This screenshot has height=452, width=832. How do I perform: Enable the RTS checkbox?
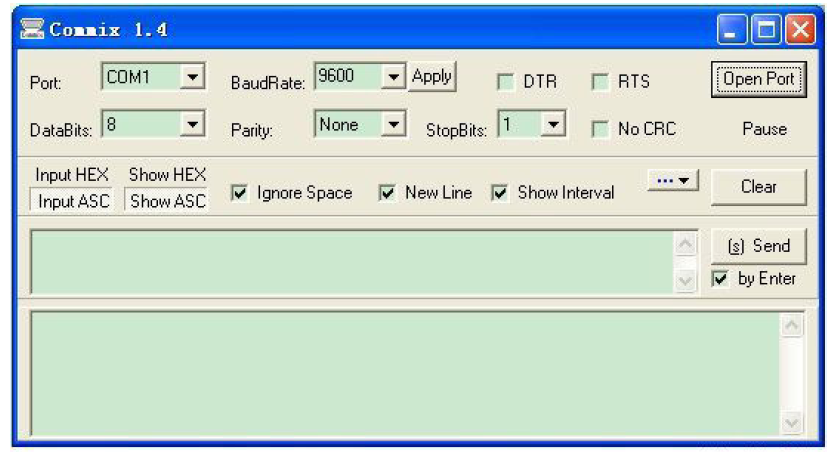coord(600,82)
